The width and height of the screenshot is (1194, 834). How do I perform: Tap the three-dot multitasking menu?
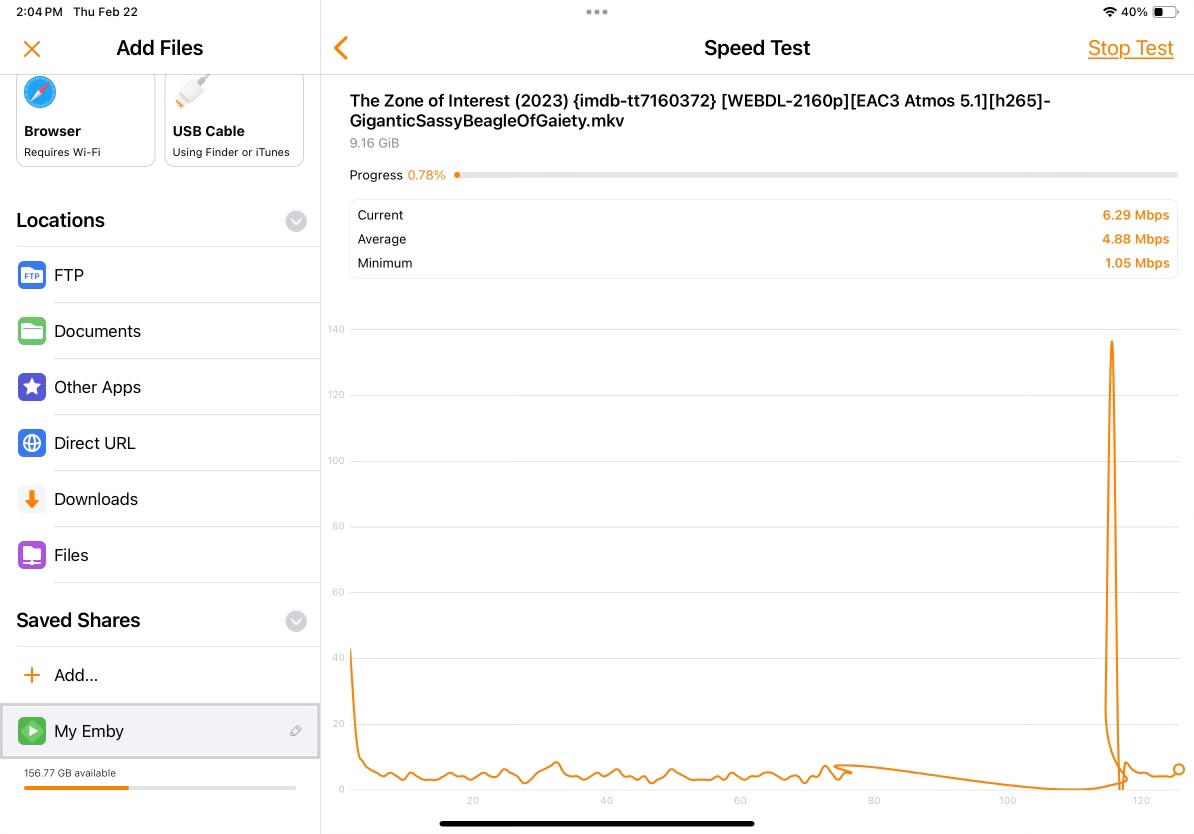click(x=597, y=12)
